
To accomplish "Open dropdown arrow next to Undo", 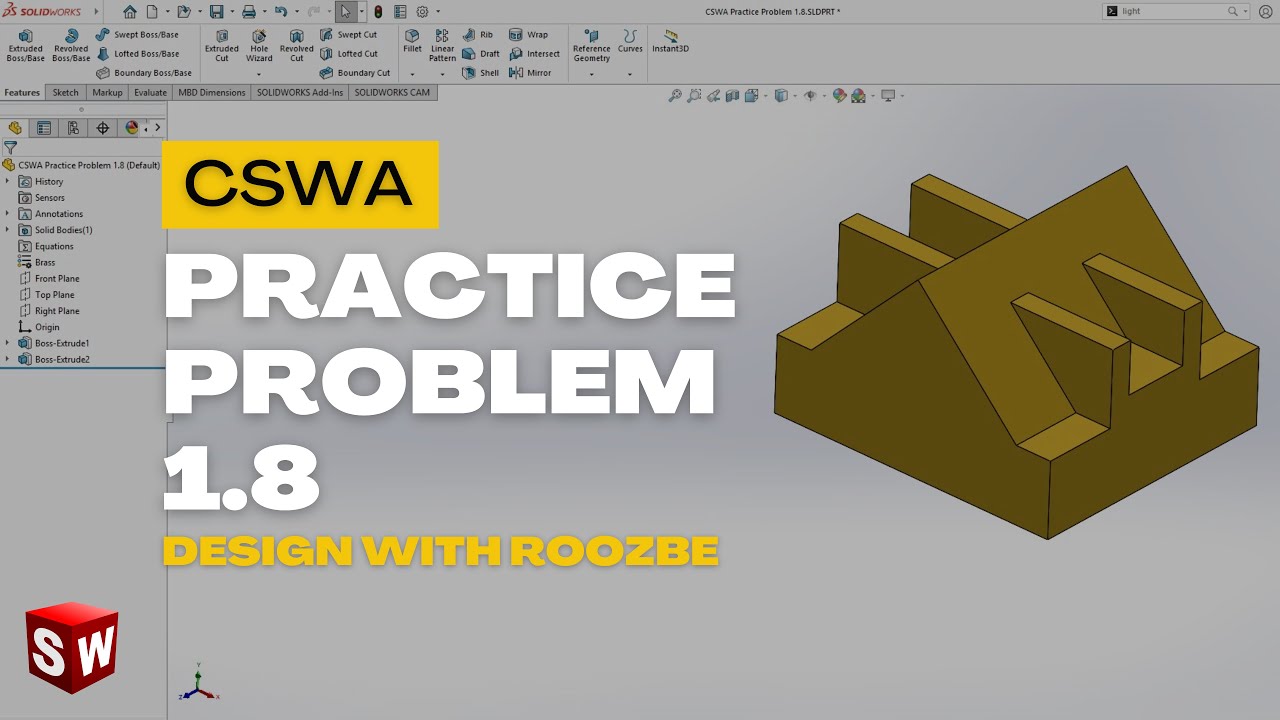I will coord(296,12).
